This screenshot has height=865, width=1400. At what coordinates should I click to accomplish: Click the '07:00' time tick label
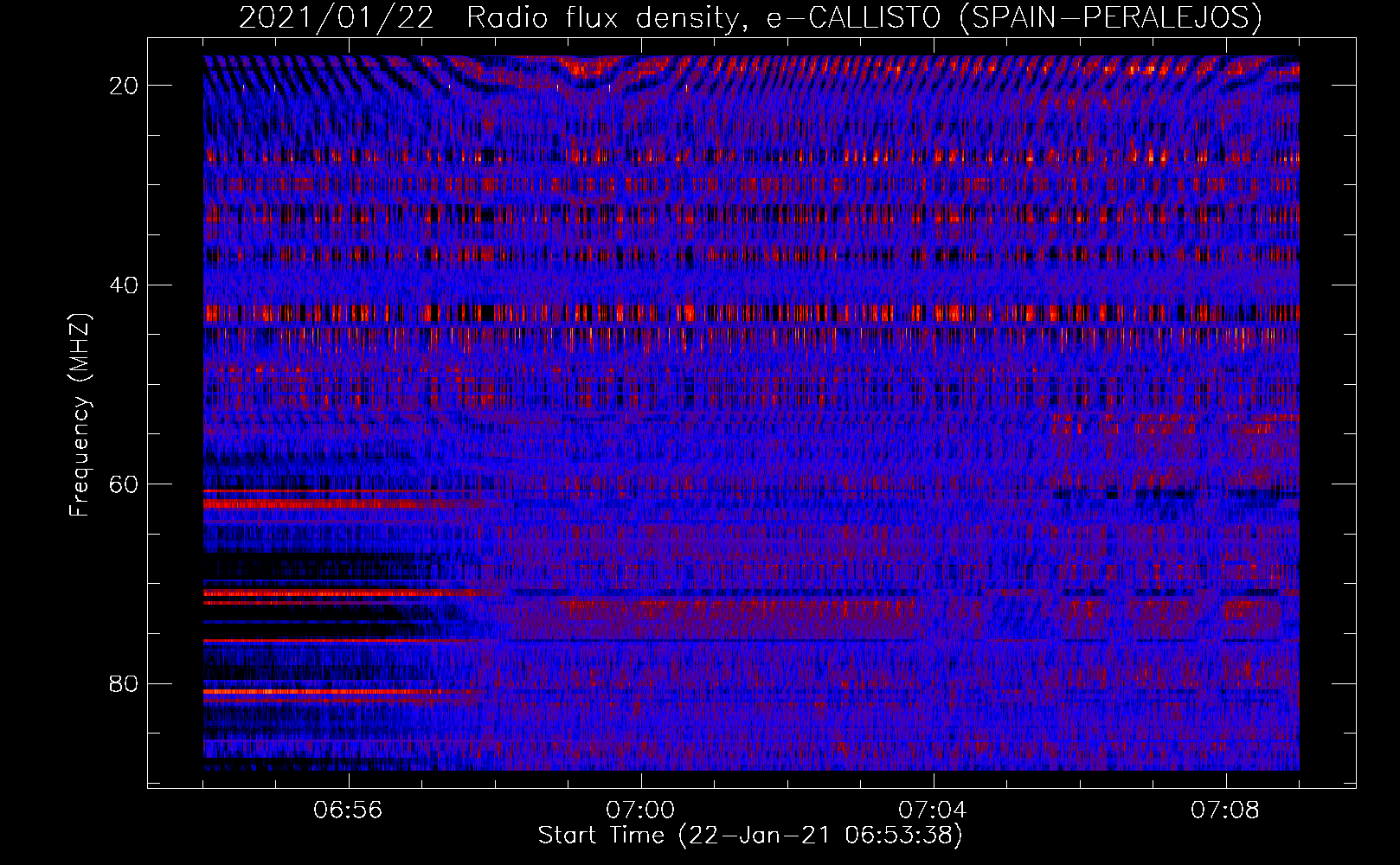640,810
